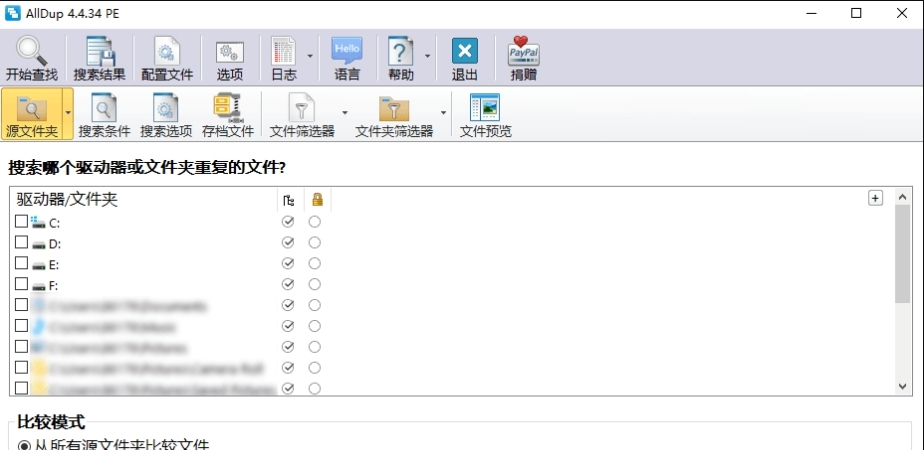Viewport: 924px width, 450px height.
Task: Toggle subfolder scan for Music folder row
Action: 288,326
